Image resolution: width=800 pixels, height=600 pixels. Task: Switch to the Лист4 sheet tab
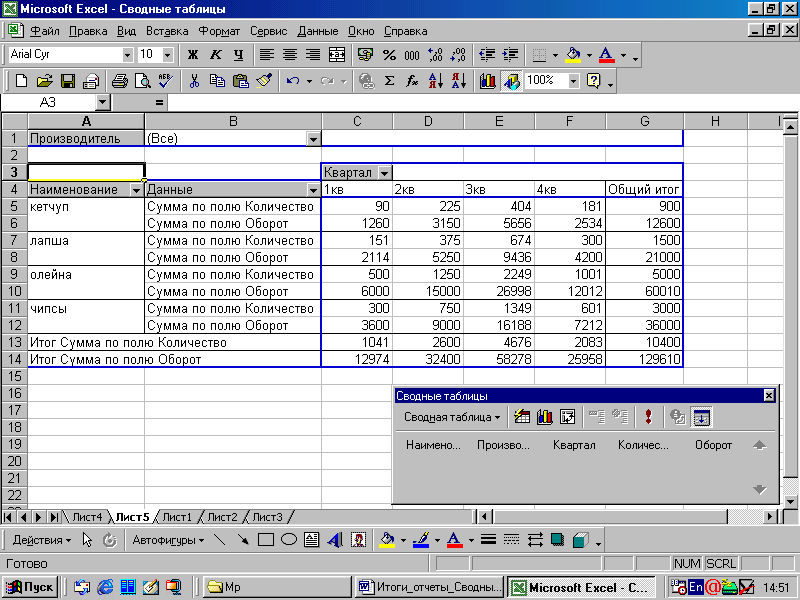[87, 517]
